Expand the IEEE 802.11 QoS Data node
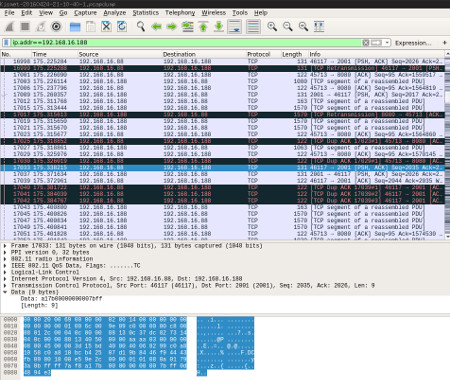Viewport: 450px width, 380px height. coord(5,266)
